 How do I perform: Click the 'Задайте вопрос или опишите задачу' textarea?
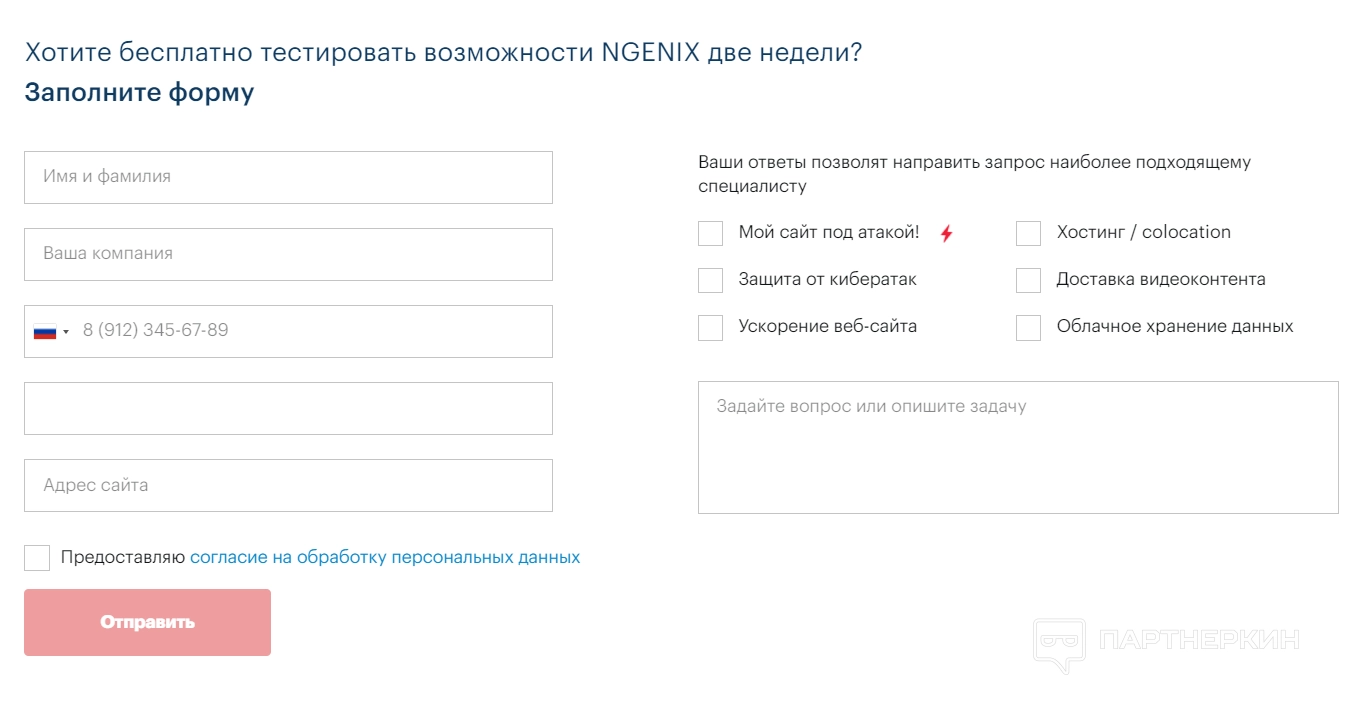pos(1017,447)
